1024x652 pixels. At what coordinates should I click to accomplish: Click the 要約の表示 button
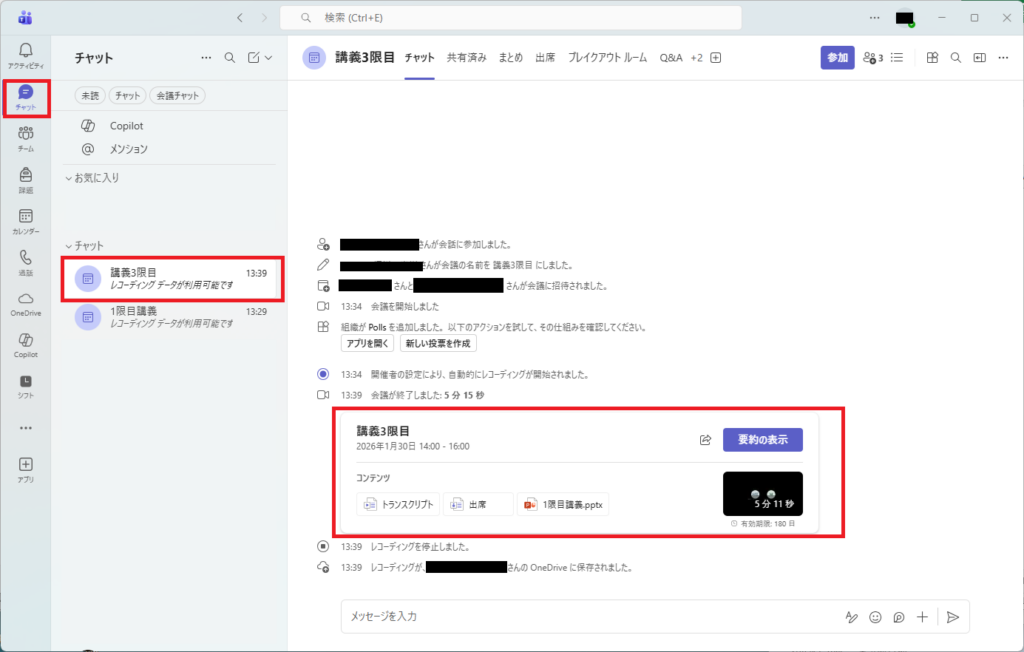pyautogui.click(x=762, y=440)
